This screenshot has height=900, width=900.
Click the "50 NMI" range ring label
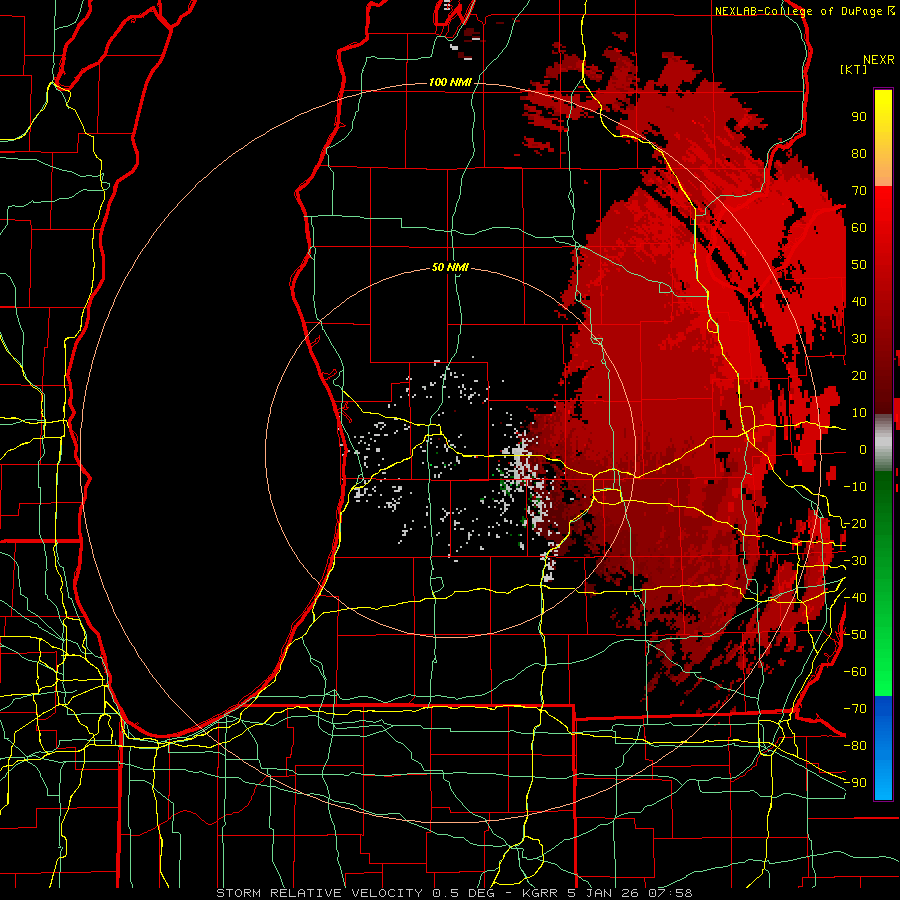[x=450, y=267]
